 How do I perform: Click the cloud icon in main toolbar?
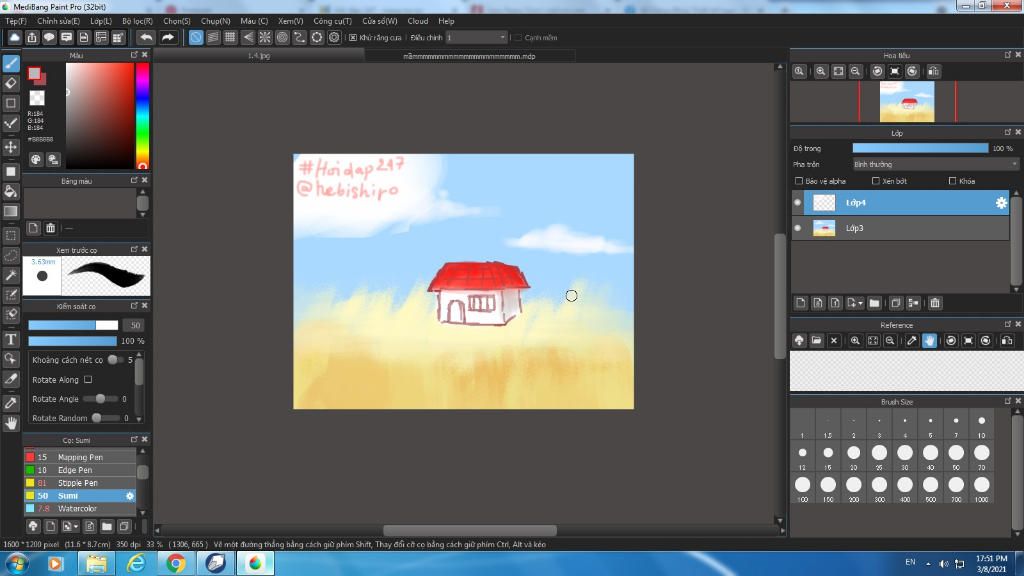point(14,37)
